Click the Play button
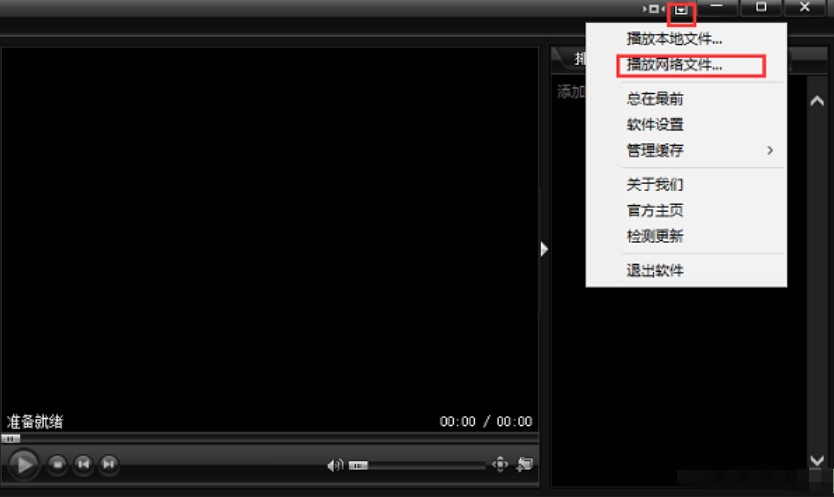 click(23, 465)
